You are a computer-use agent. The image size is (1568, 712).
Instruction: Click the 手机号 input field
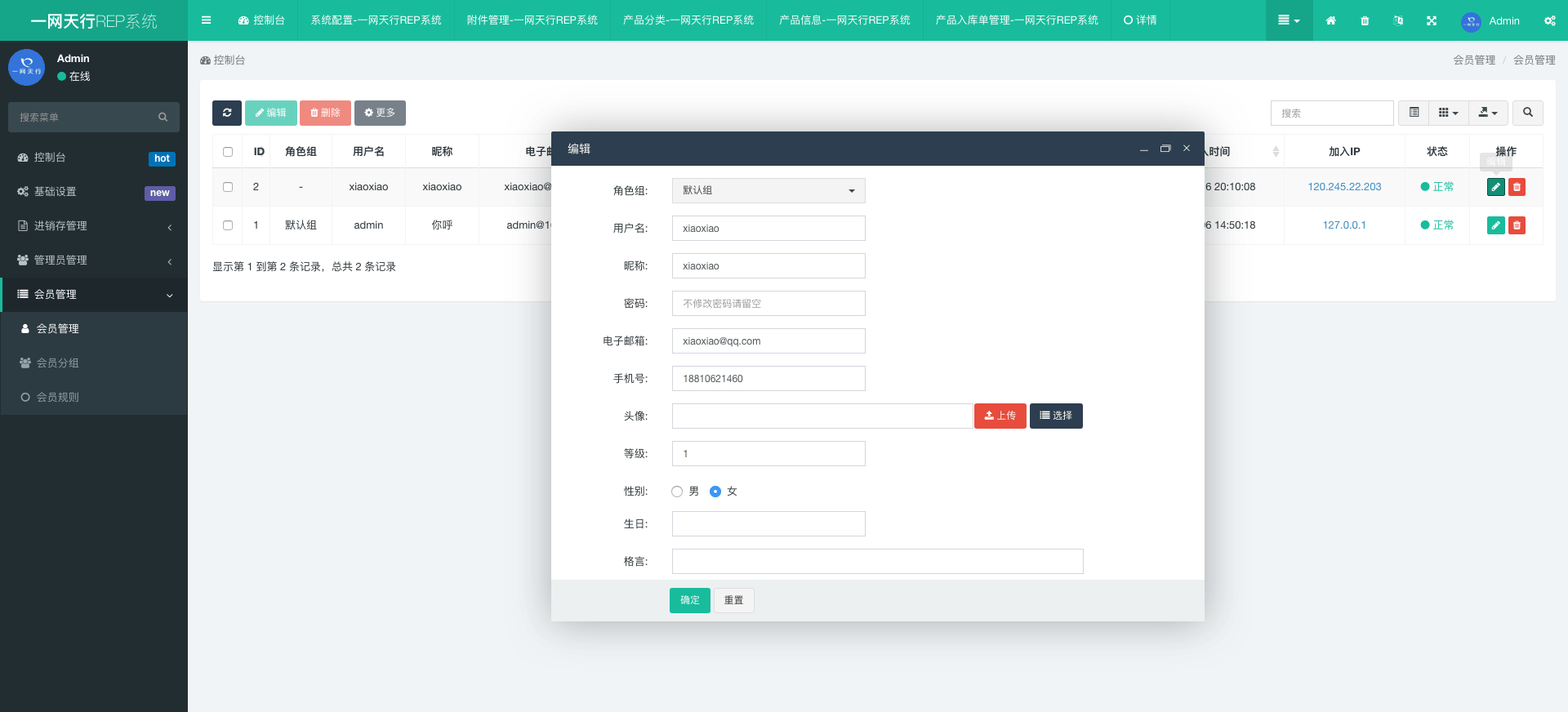[768, 379]
